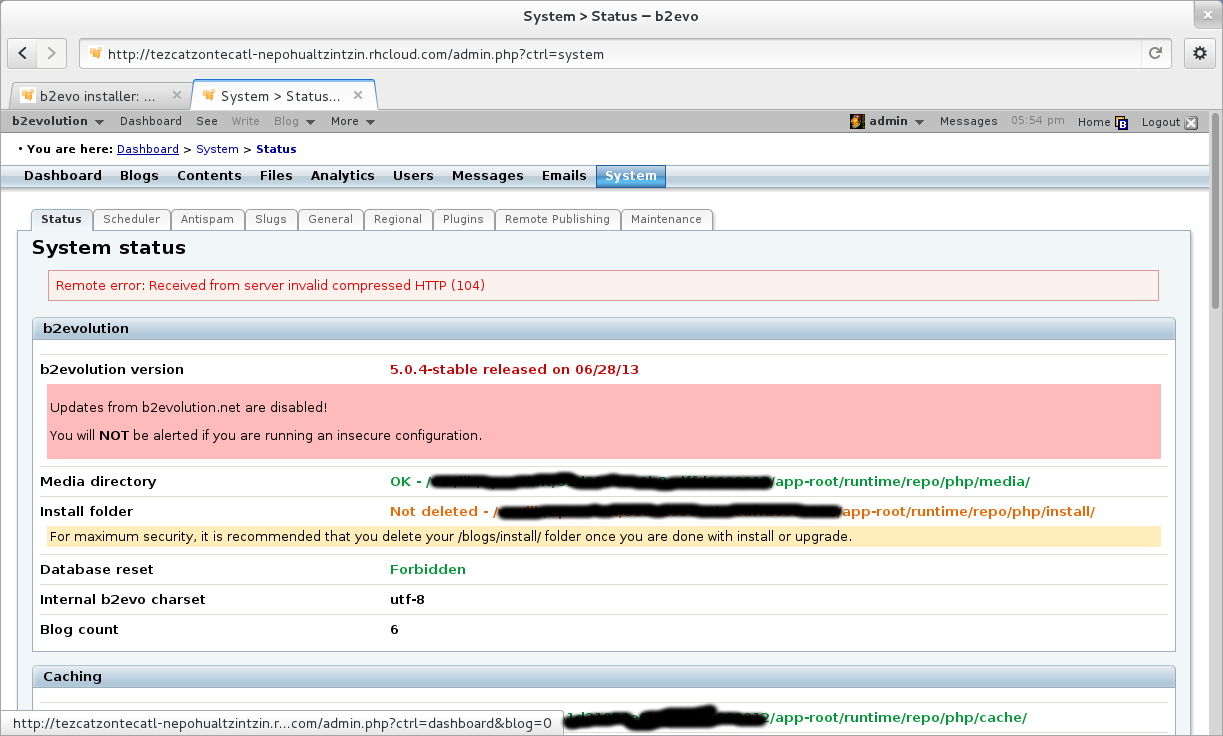Open the Files main menu item
This screenshot has height=736, width=1223.
(x=276, y=176)
